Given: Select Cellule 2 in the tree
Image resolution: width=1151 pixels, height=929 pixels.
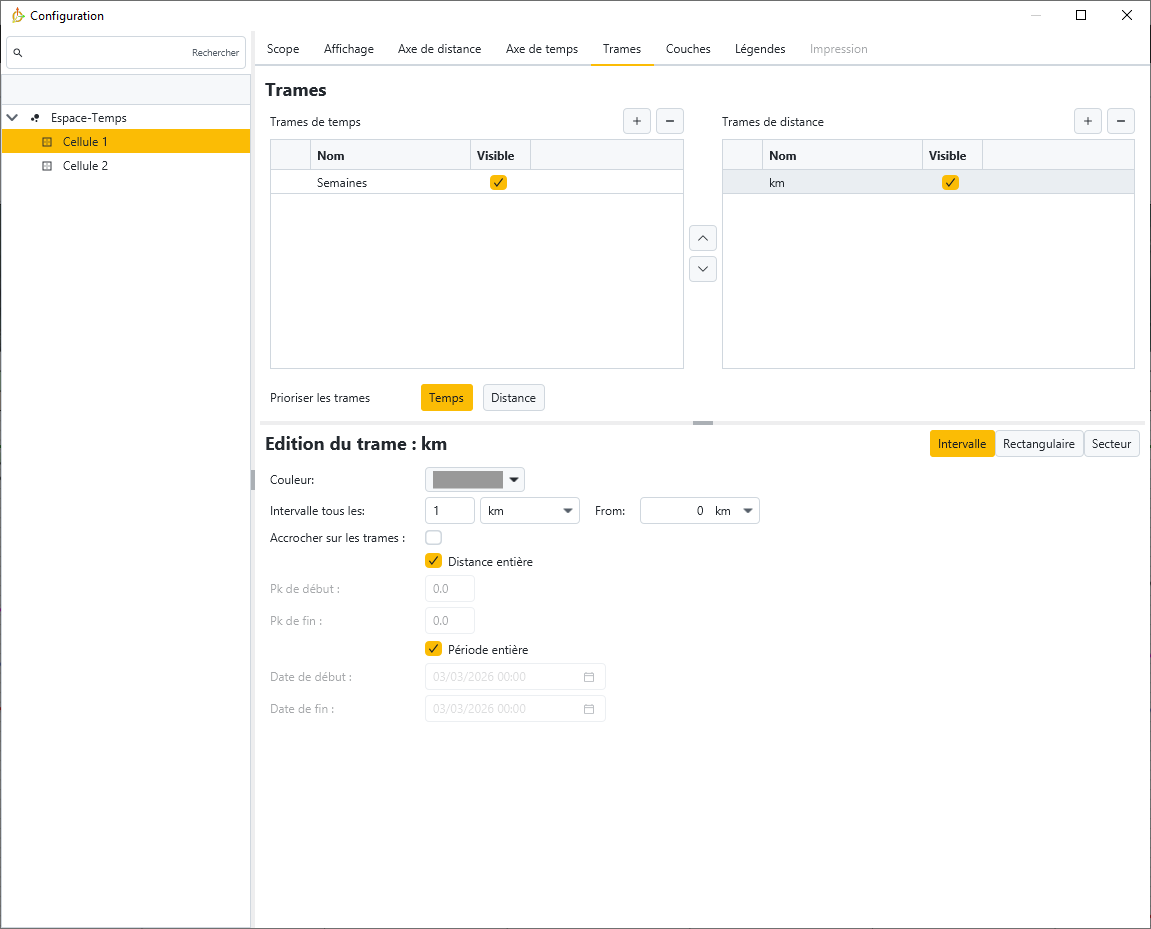Looking at the screenshot, I should pyautogui.click(x=85, y=166).
